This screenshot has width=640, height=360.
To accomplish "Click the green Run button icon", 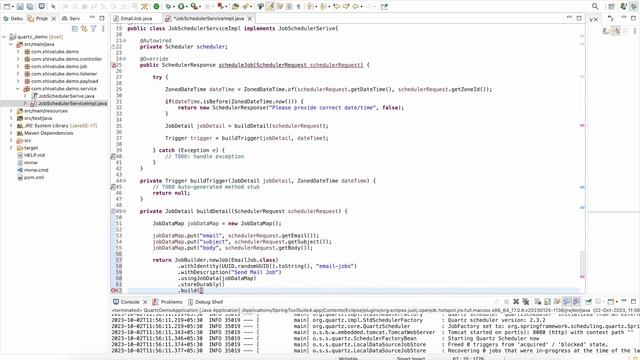I will coord(181,7).
